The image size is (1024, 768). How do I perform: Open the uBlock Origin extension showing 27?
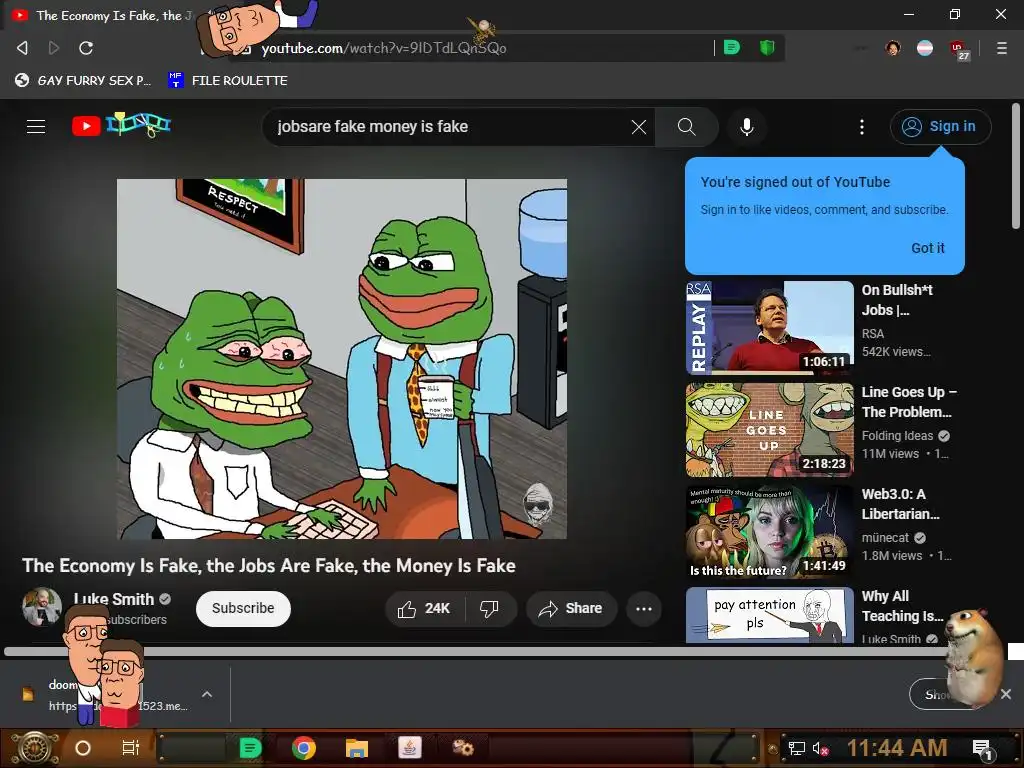pos(959,49)
